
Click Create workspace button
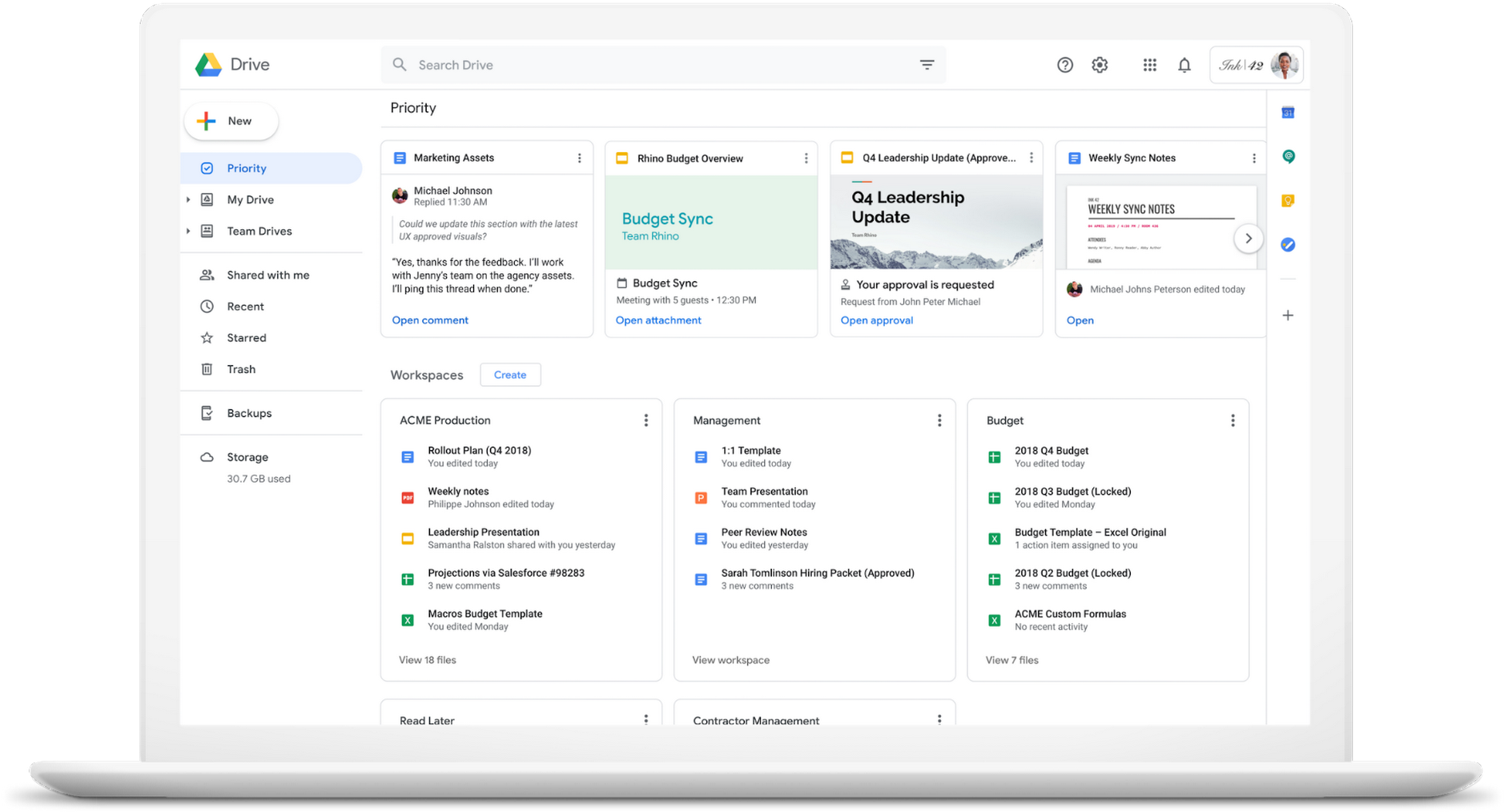[x=510, y=375]
